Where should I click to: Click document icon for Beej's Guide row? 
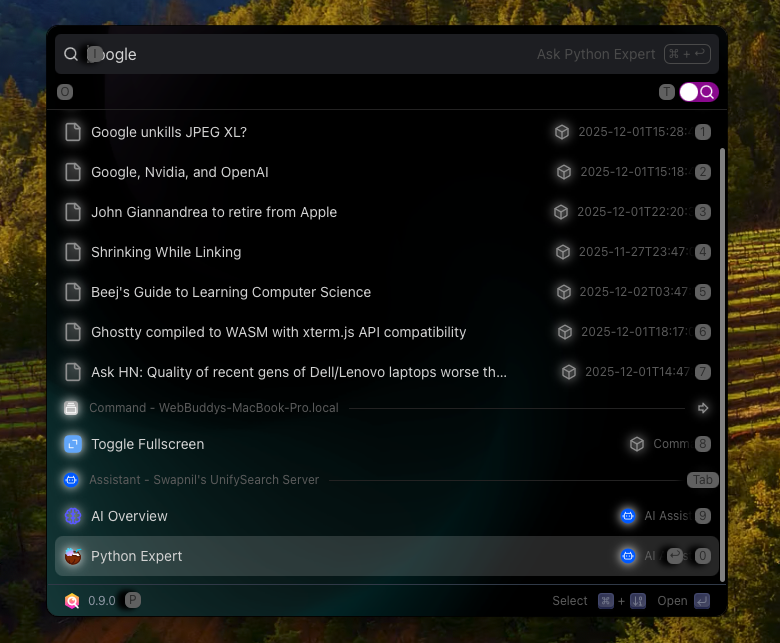coord(73,292)
